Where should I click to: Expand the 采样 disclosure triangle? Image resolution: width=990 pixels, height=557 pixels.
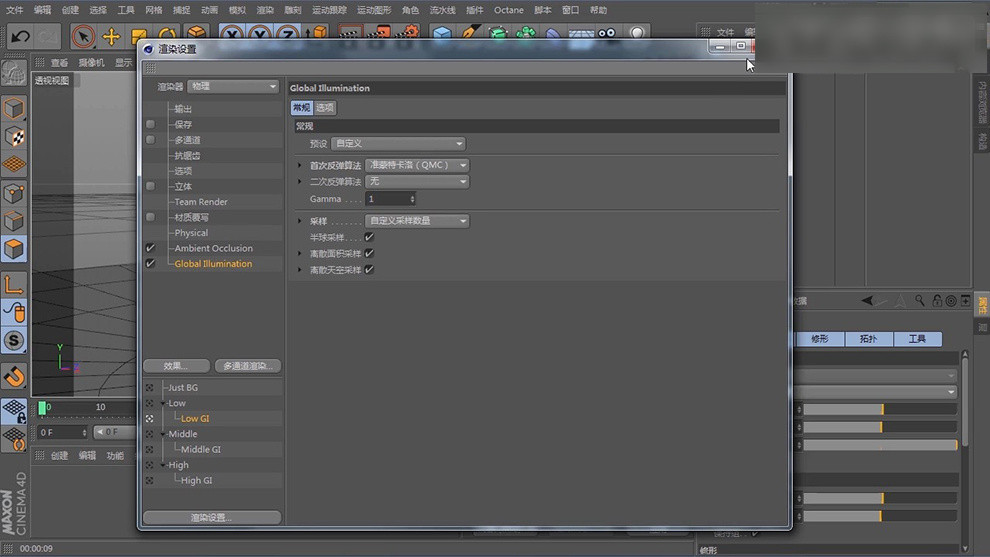click(299, 221)
